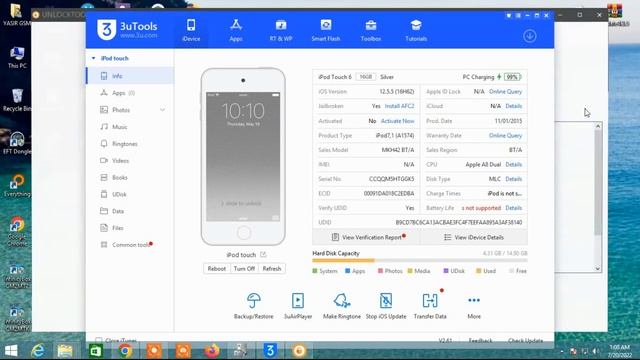Open Chrome from taskbar
This screenshot has width=640, height=360.
(x=125, y=351)
